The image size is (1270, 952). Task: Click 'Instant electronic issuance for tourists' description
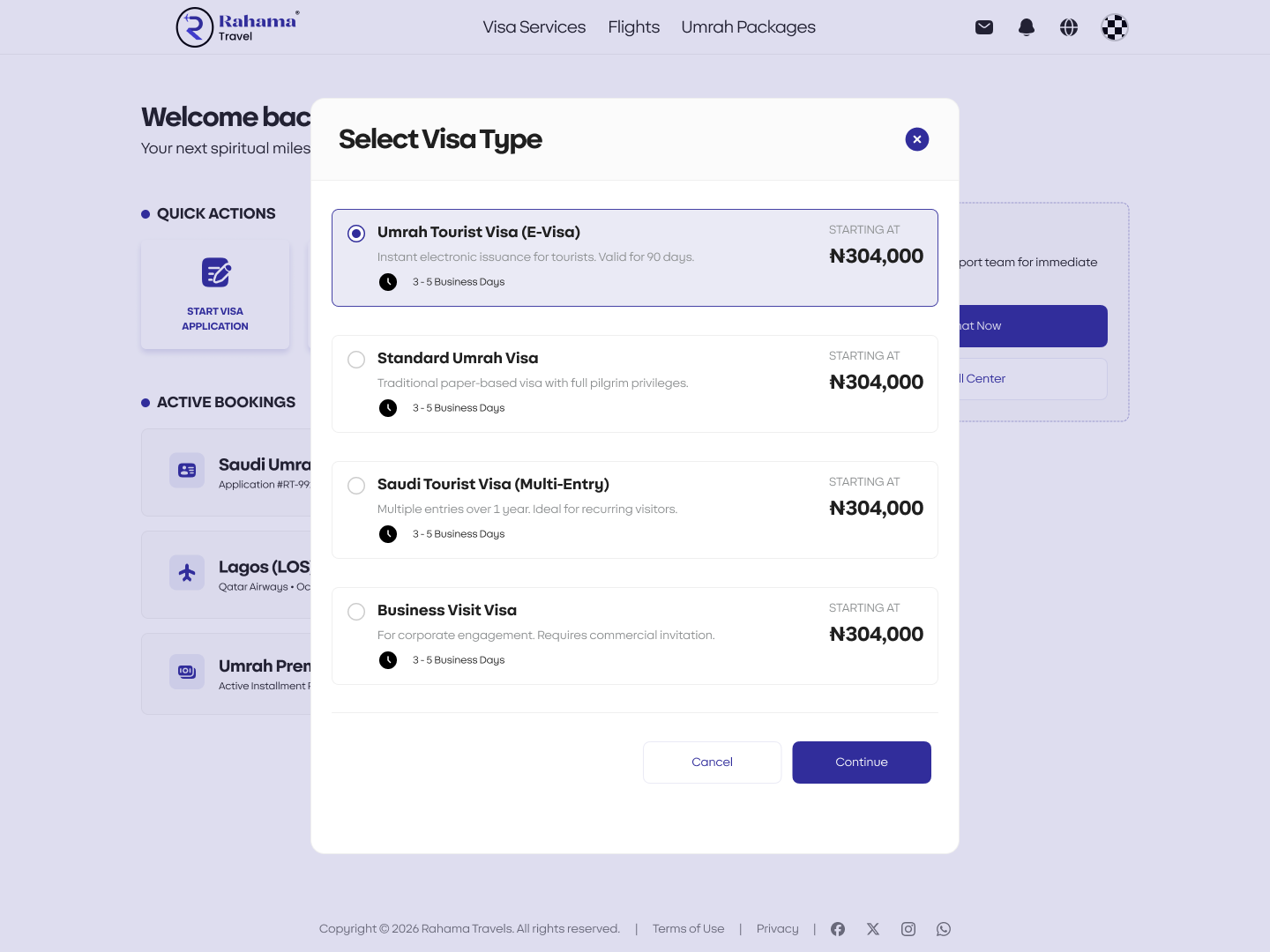click(536, 257)
